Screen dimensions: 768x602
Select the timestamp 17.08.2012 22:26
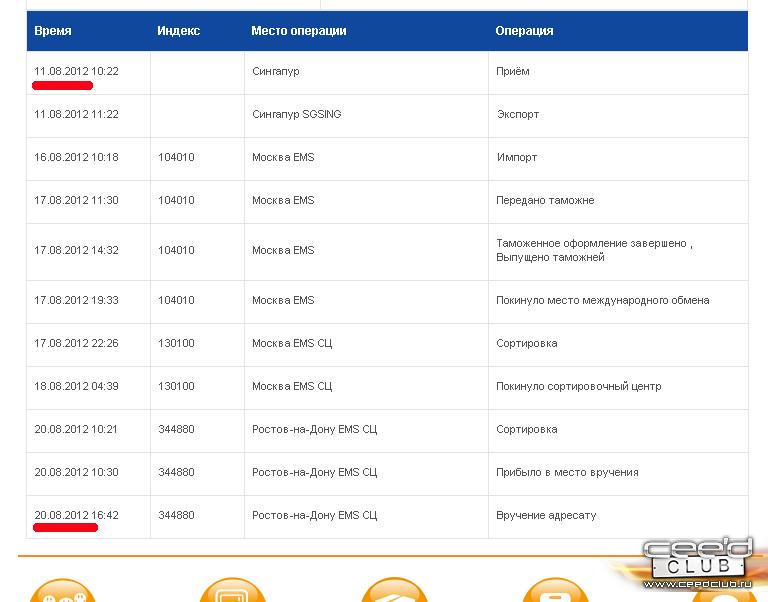point(76,343)
